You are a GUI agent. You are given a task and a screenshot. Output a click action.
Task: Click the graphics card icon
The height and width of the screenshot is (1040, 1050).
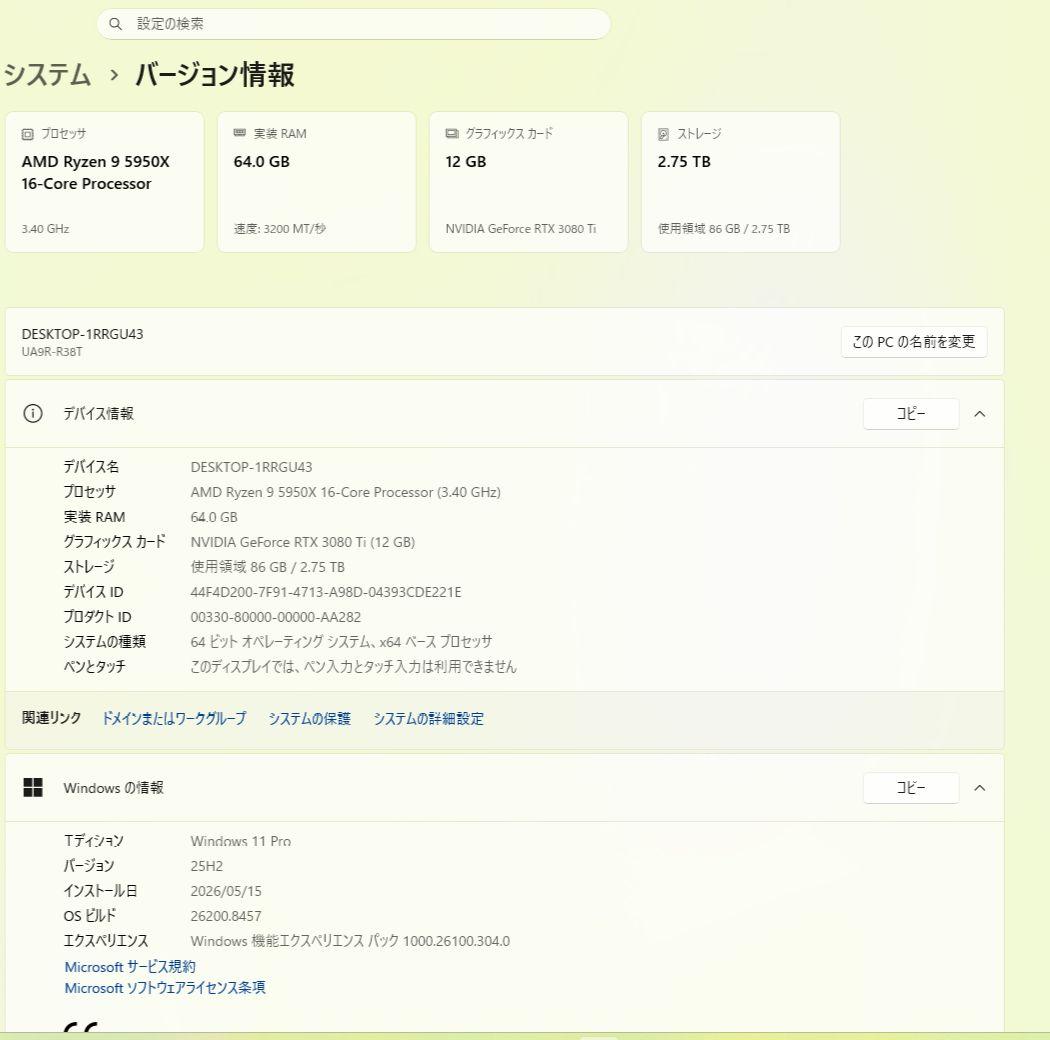(452, 133)
